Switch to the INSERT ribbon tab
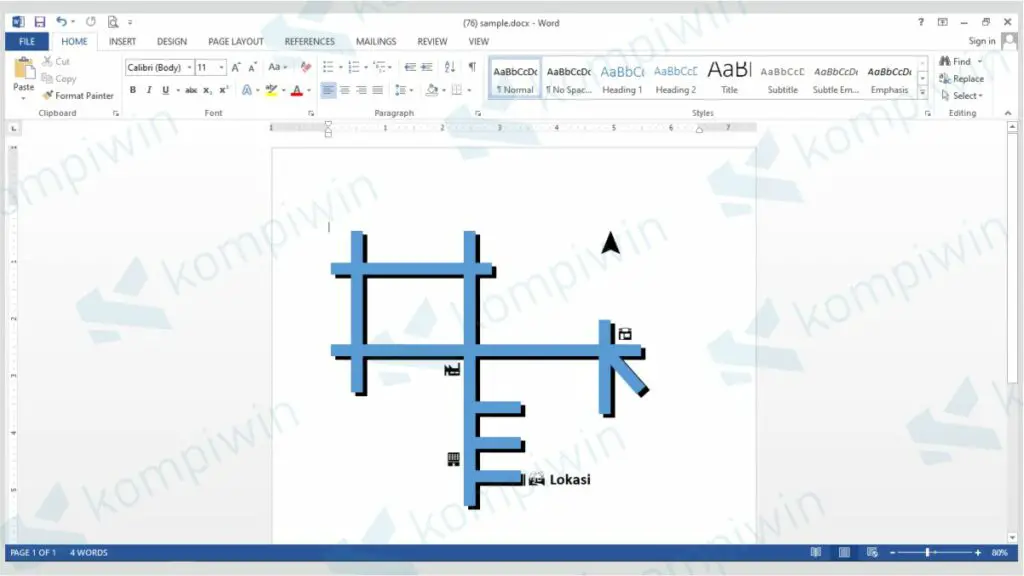The width and height of the screenshot is (1024, 576). pos(121,41)
